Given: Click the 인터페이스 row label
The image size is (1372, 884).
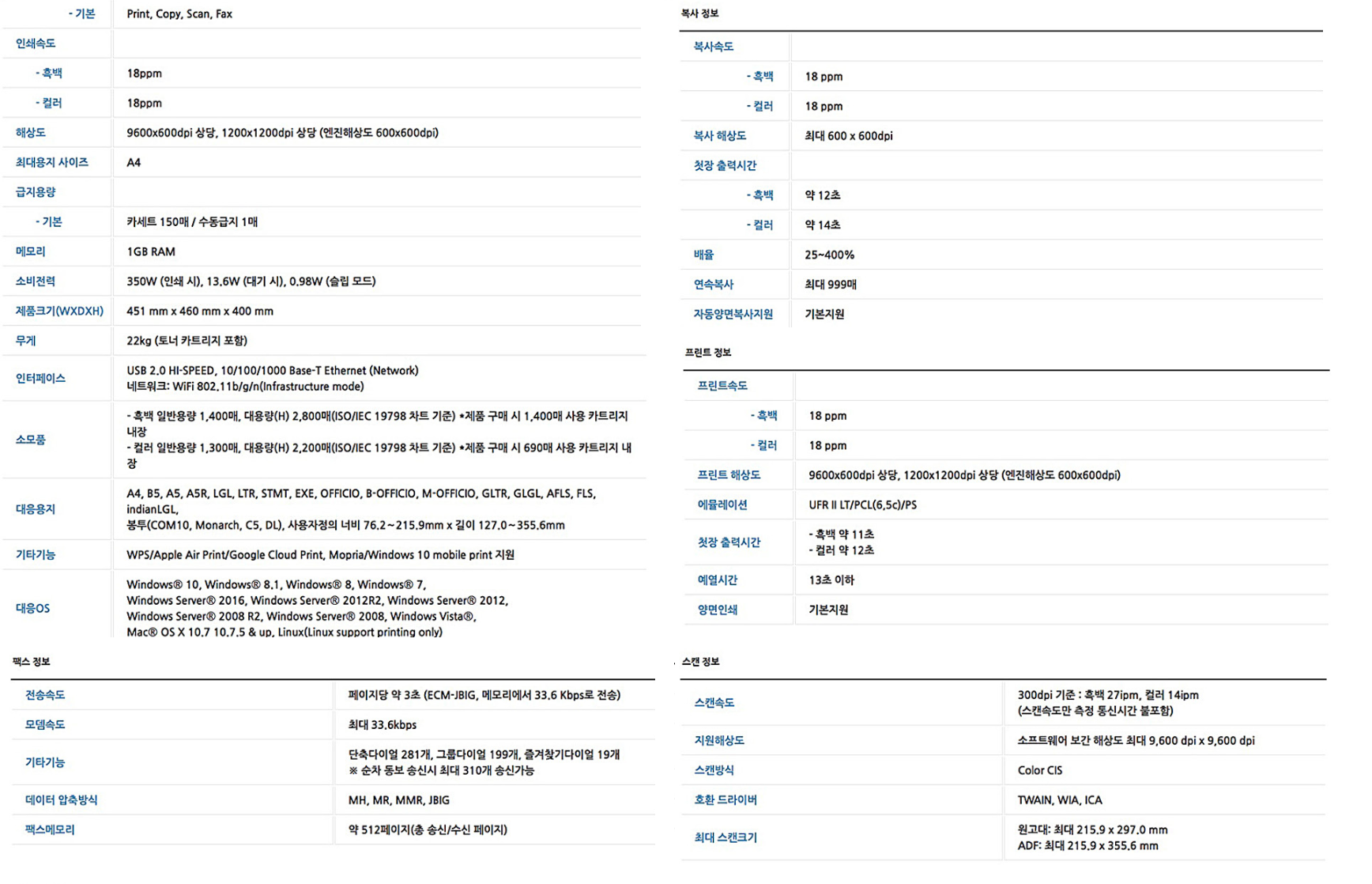Looking at the screenshot, I should pos(40,379).
